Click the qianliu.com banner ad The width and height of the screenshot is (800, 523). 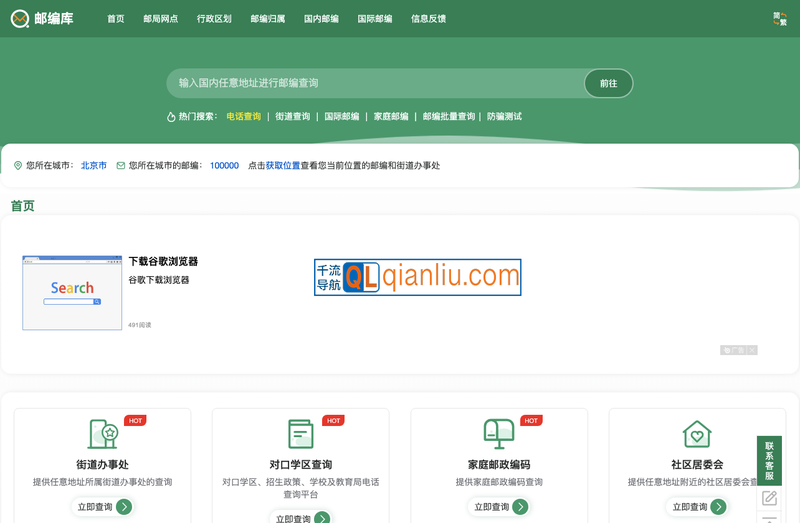pyautogui.click(x=417, y=277)
